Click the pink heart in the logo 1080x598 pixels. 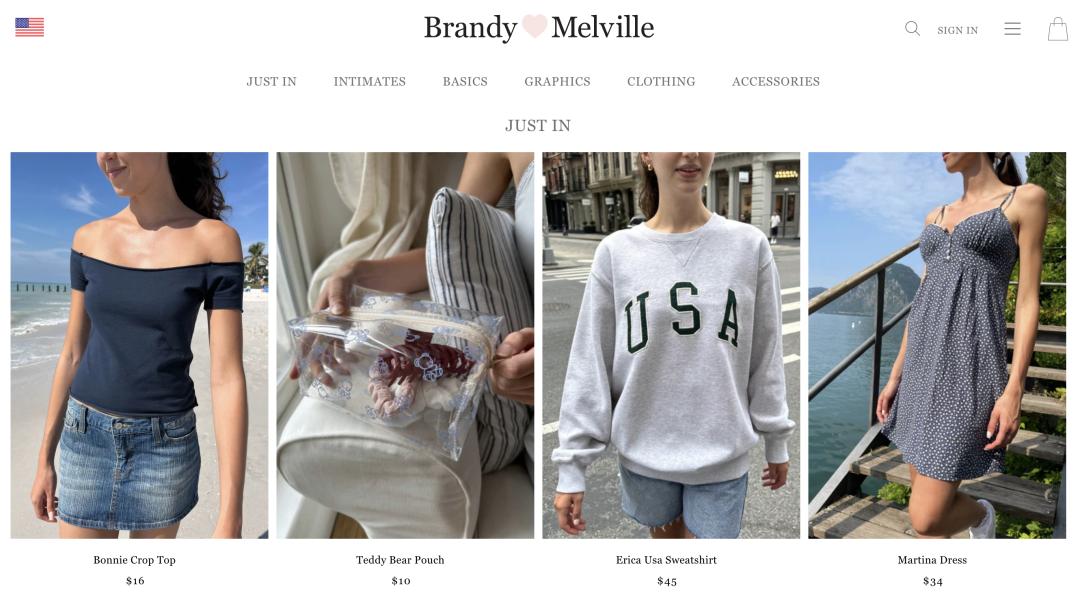534,26
